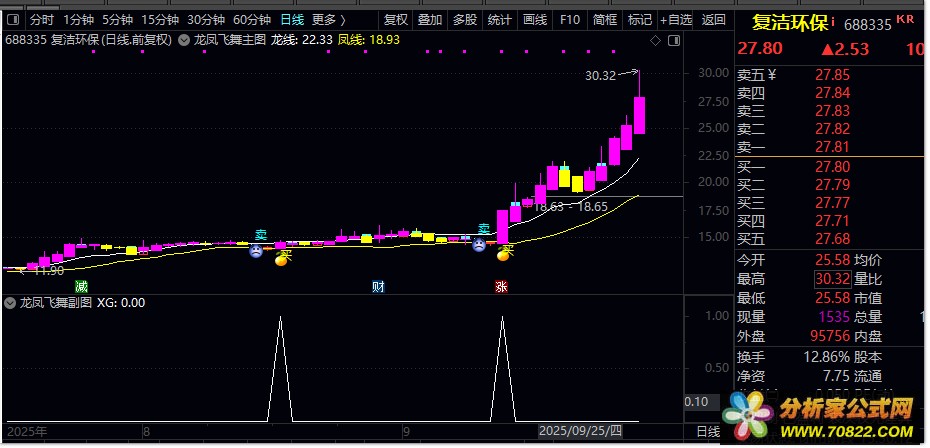Click the info 'i' icon beside 复洁环保
Viewport: 930px width, 448px height.
(x=833, y=22)
